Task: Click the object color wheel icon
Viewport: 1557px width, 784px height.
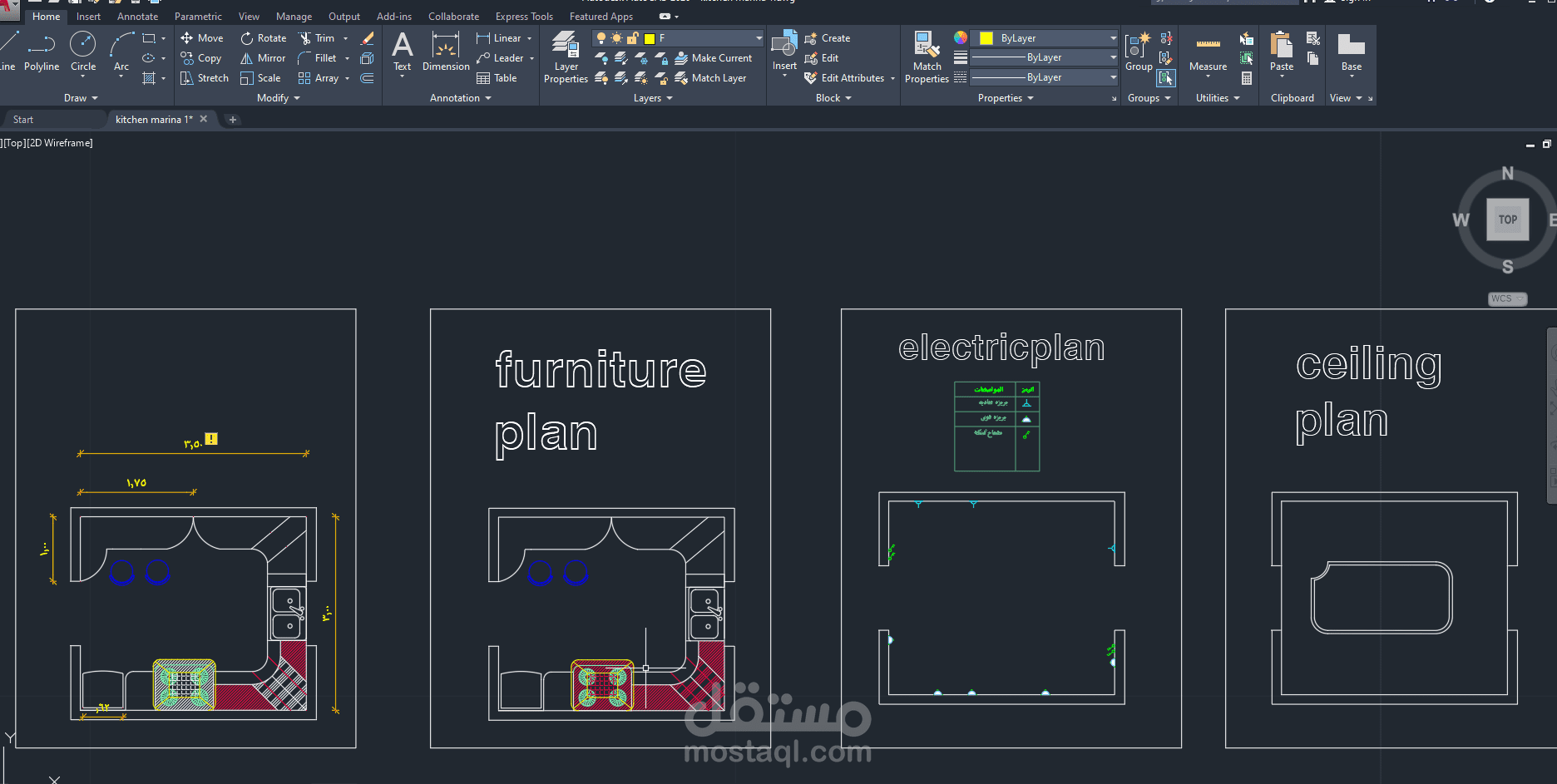Action: [x=961, y=38]
